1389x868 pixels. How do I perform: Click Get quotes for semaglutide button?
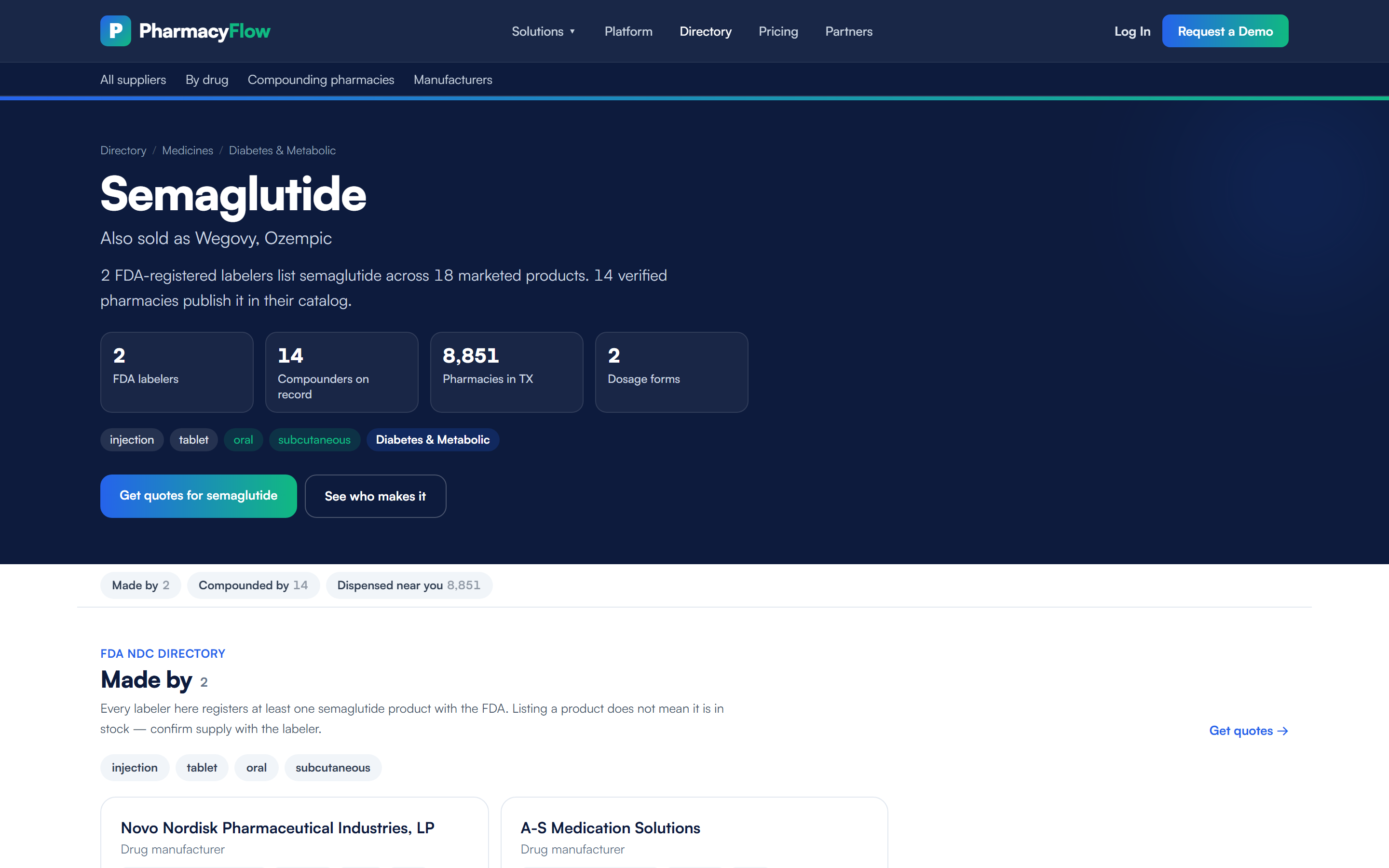(x=199, y=496)
